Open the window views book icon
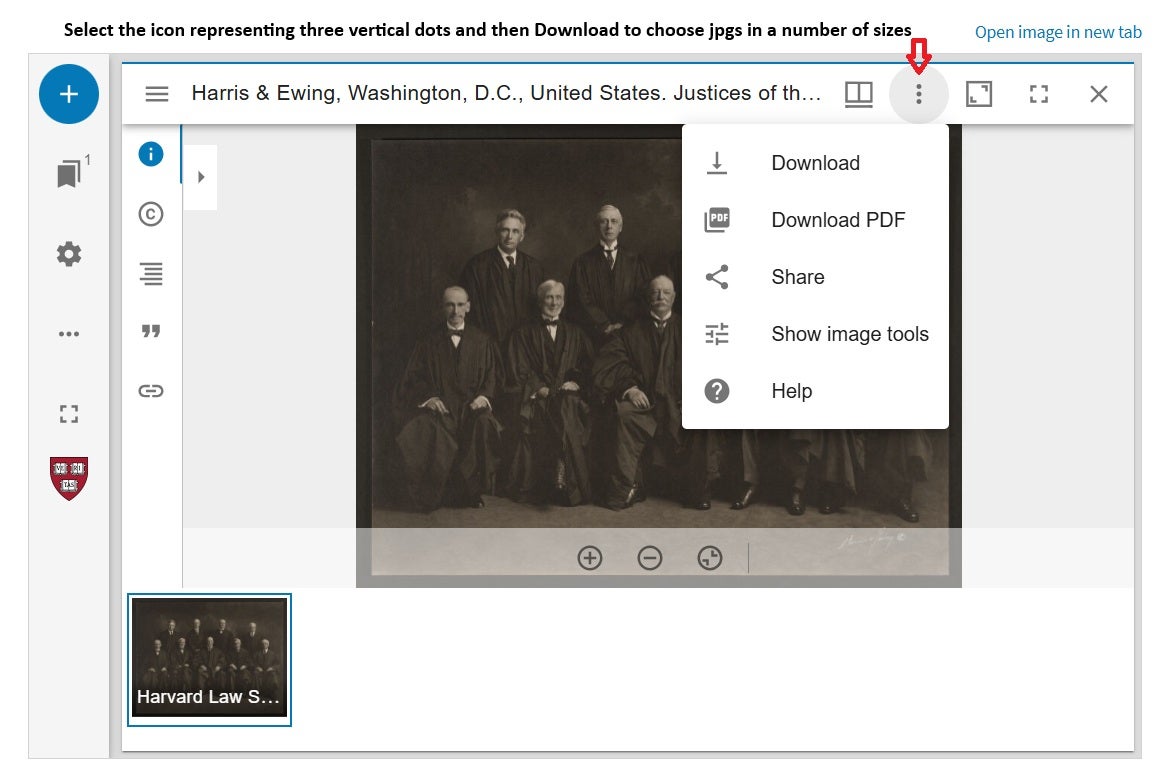Screen dimensions: 1159x772 859,94
